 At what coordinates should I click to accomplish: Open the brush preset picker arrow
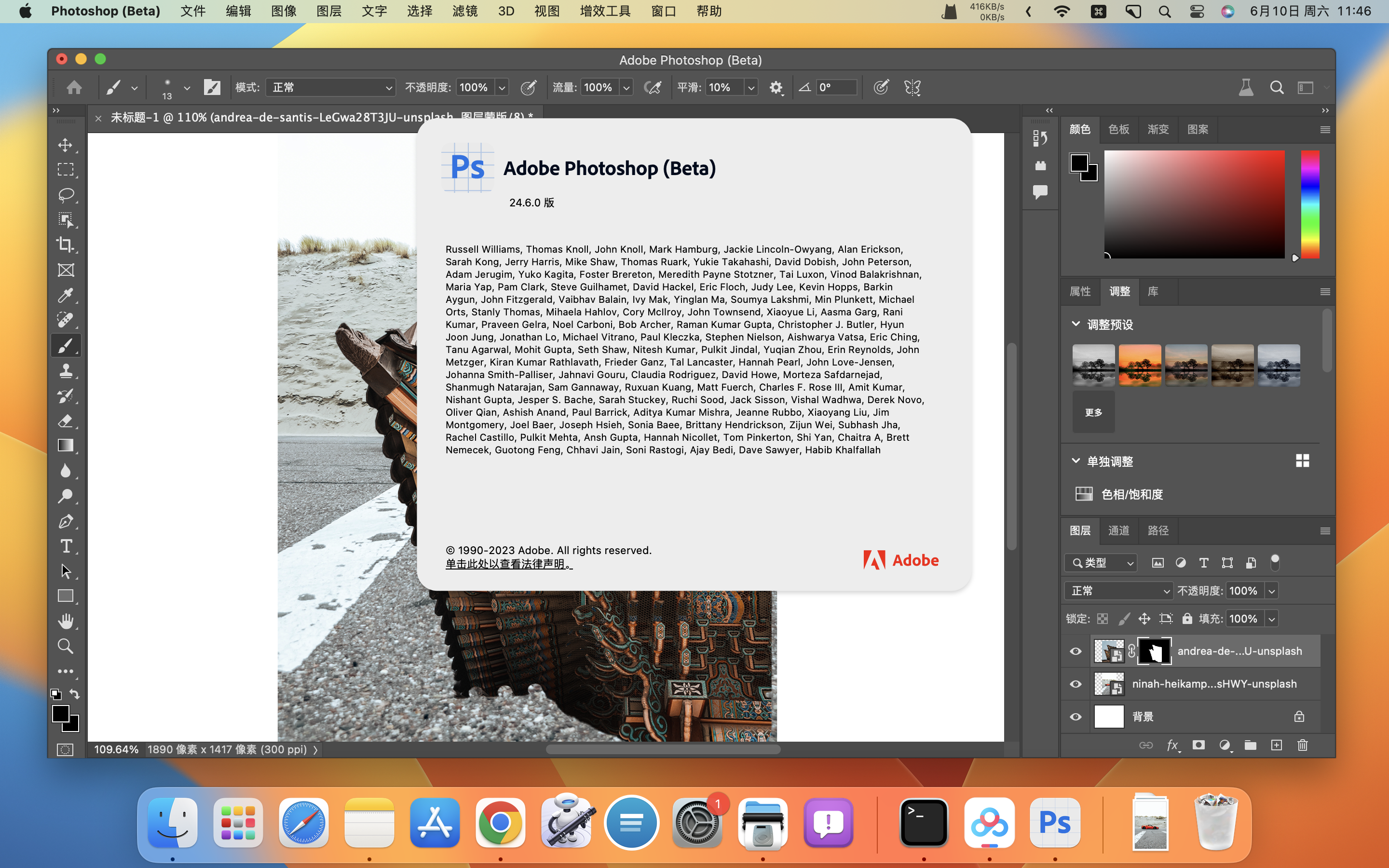coord(187,87)
